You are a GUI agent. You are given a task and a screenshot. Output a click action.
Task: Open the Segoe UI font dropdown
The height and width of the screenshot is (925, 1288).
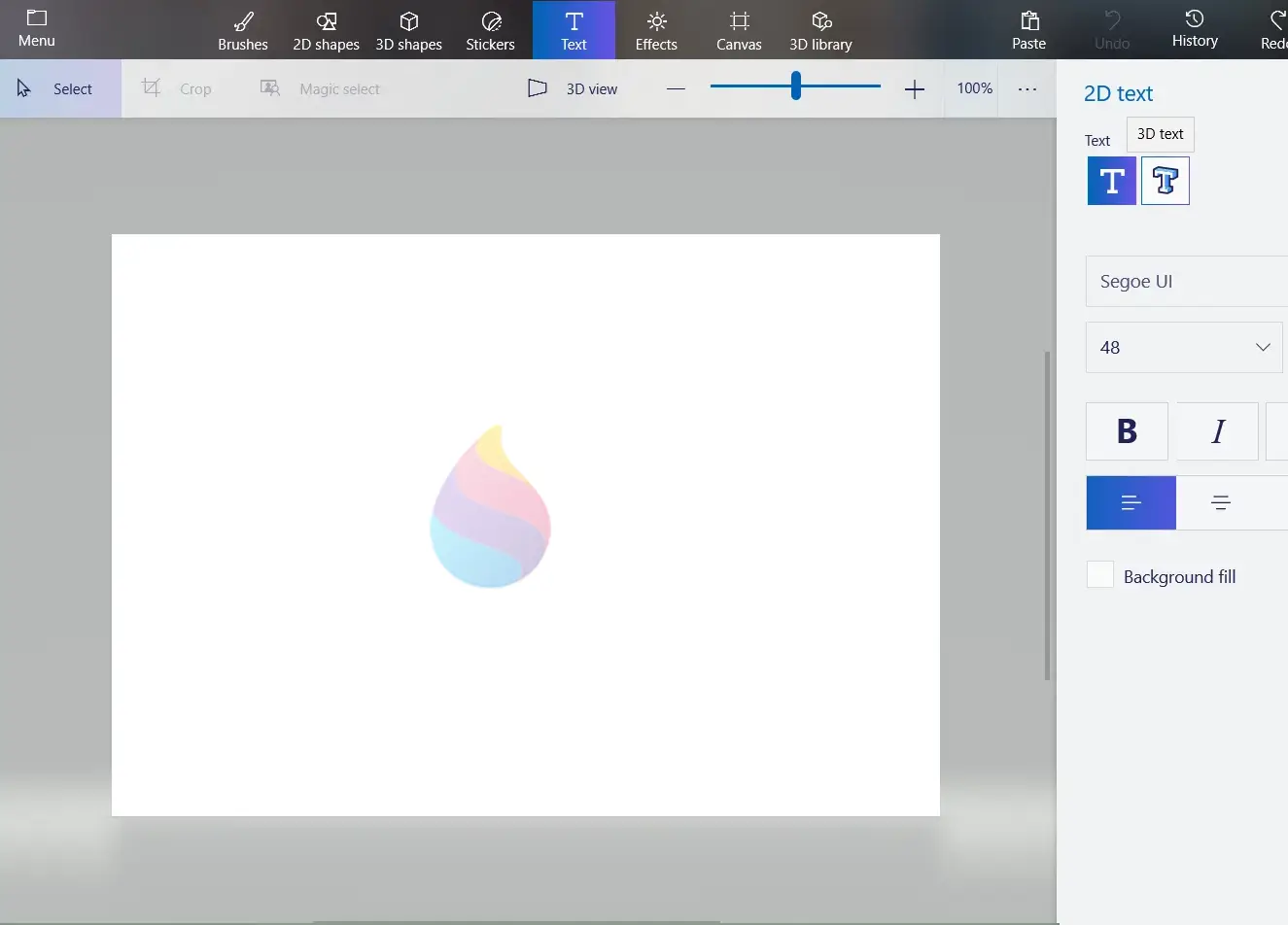click(x=1186, y=282)
